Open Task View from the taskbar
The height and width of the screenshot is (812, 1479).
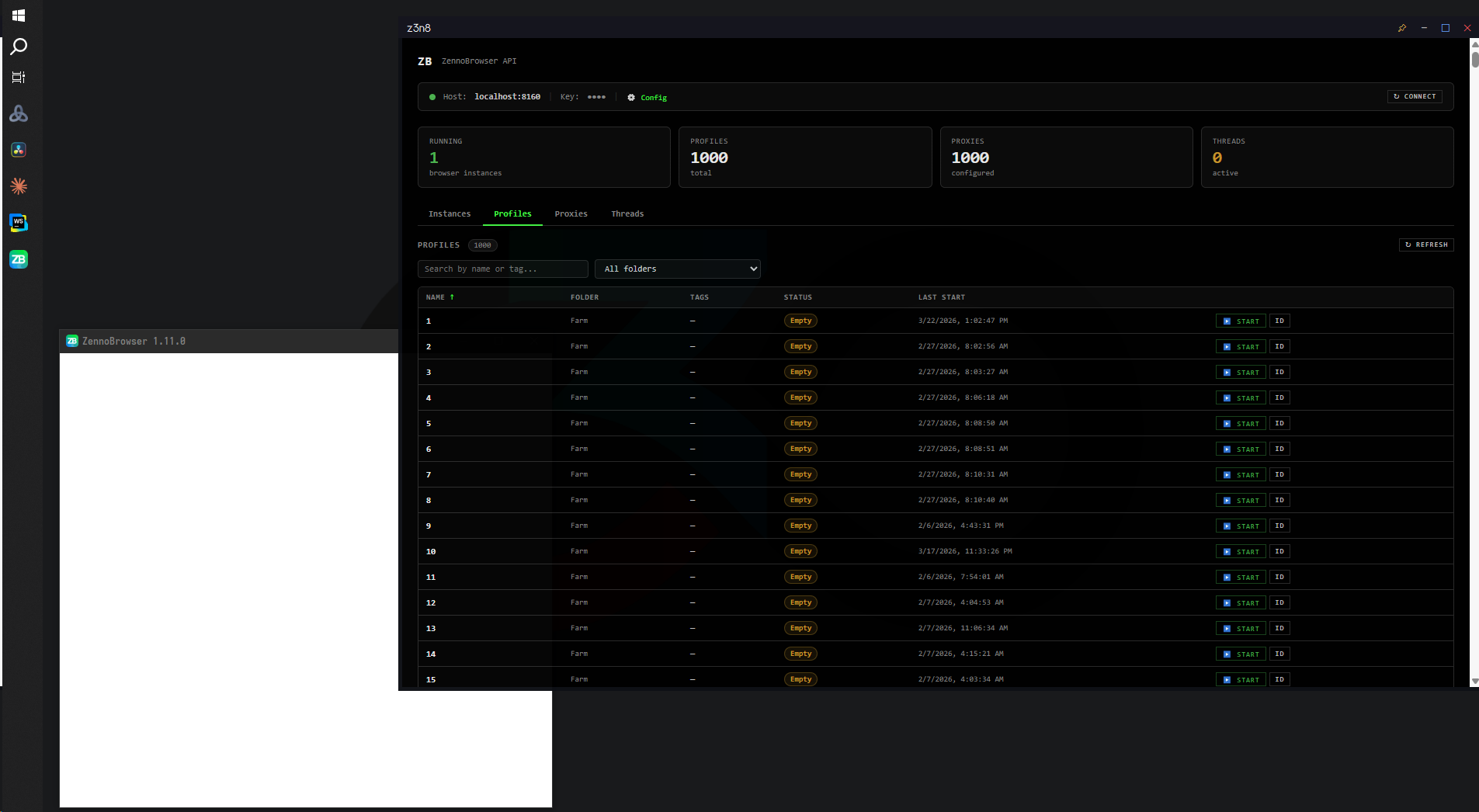19,78
